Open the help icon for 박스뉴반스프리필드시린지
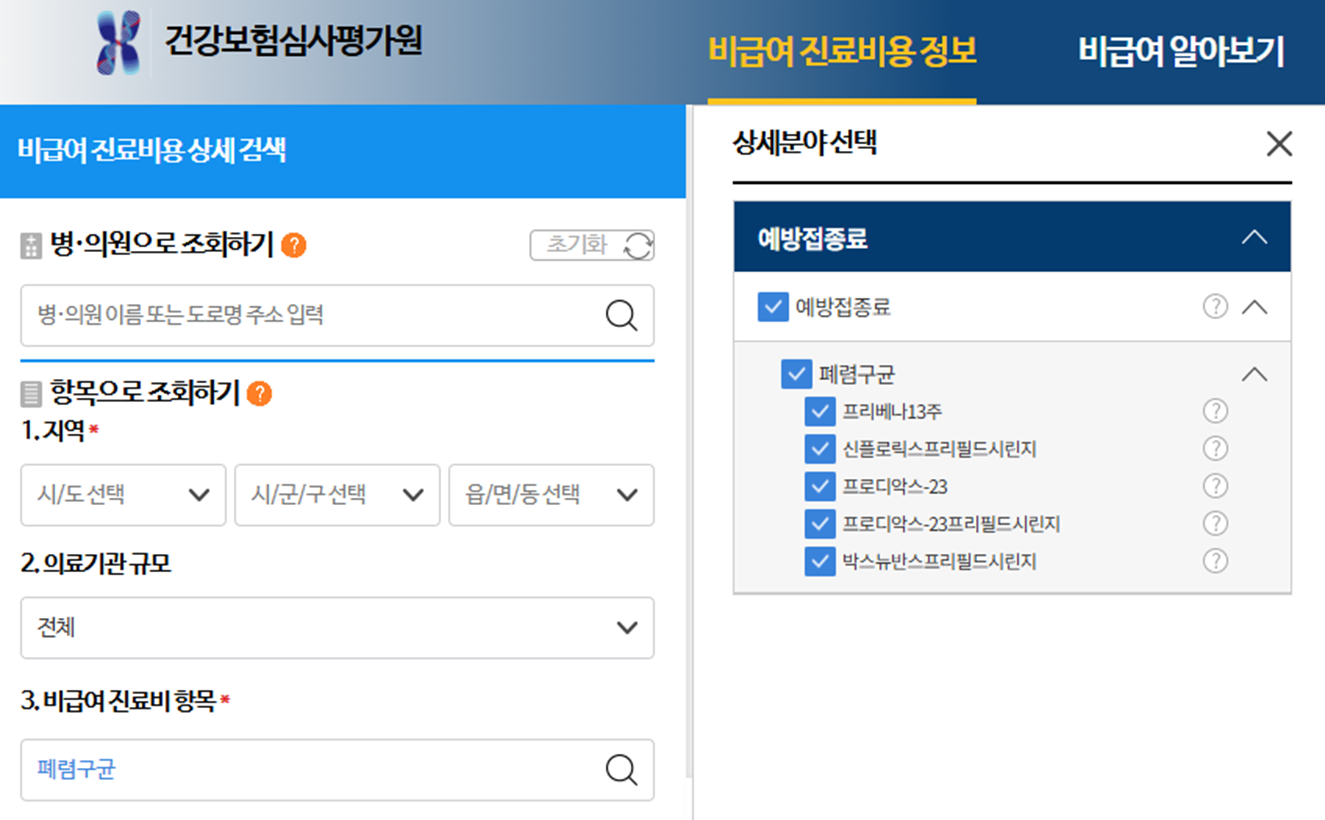Viewport: 1325px width, 820px height. [x=1215, y=561]
